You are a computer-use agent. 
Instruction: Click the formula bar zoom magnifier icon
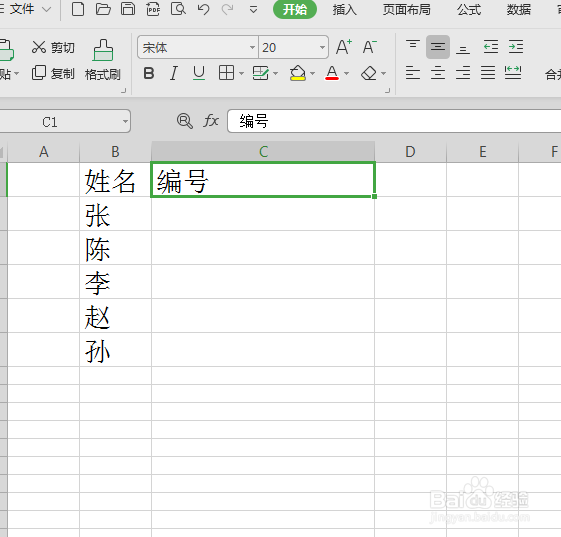[185, 121]
